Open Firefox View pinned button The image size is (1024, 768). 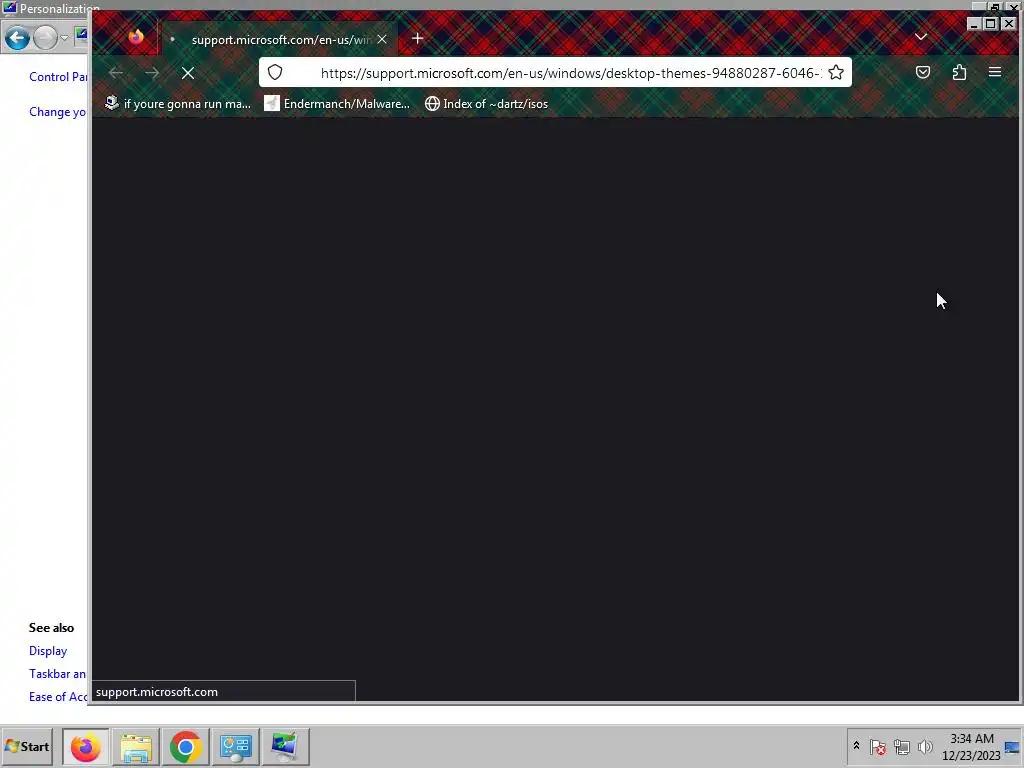coord(136,37)
